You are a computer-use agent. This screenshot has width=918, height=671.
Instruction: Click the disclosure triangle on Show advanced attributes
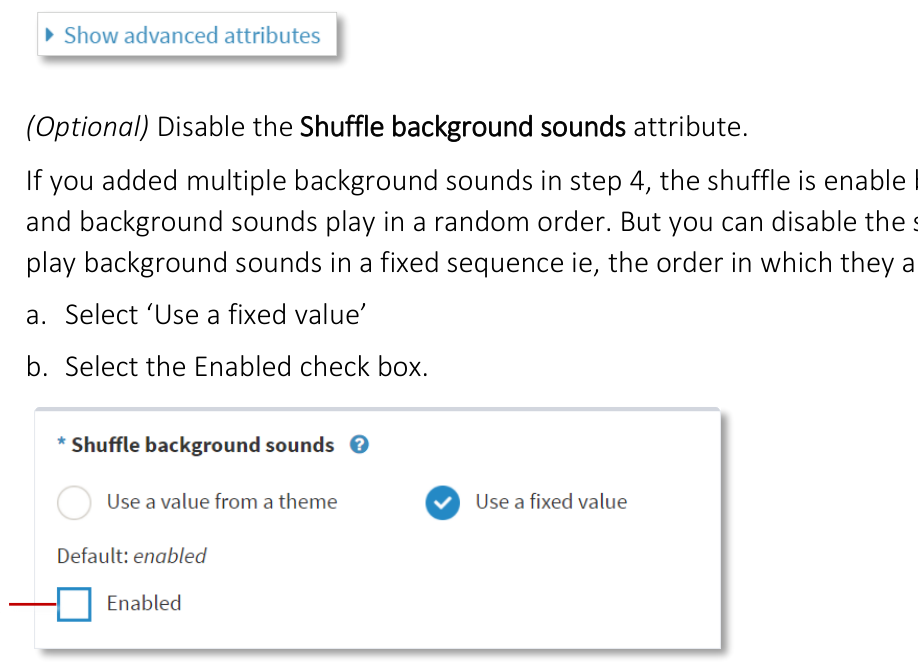click(51, 34)
